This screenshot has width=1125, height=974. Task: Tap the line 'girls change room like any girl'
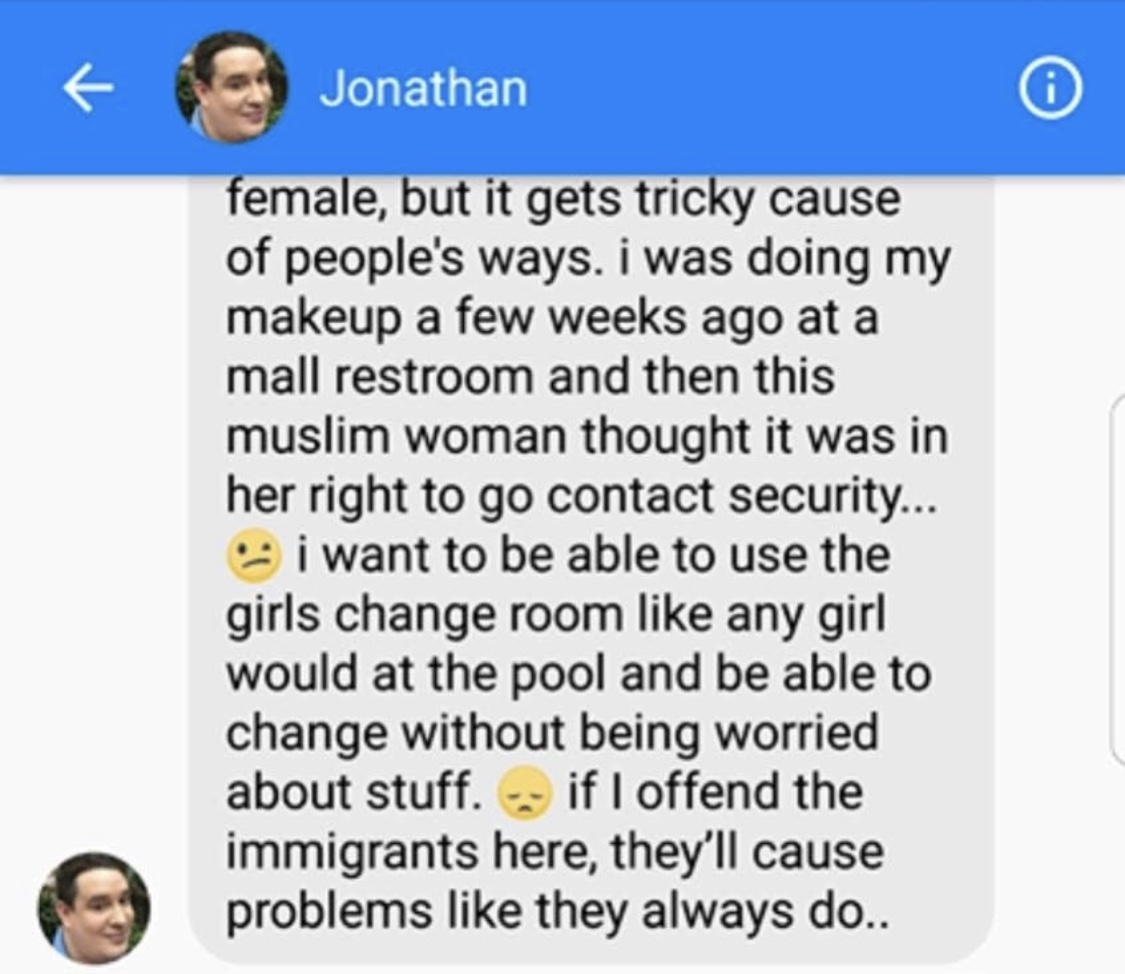556,615
